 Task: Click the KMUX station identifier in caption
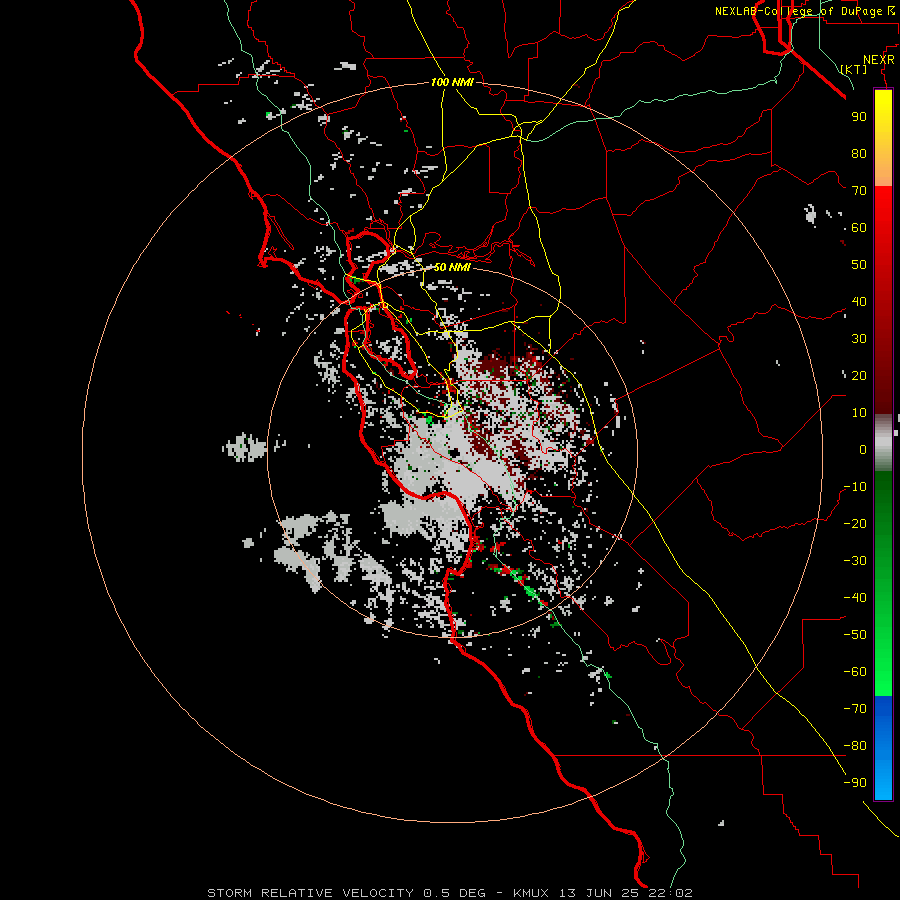530,893
